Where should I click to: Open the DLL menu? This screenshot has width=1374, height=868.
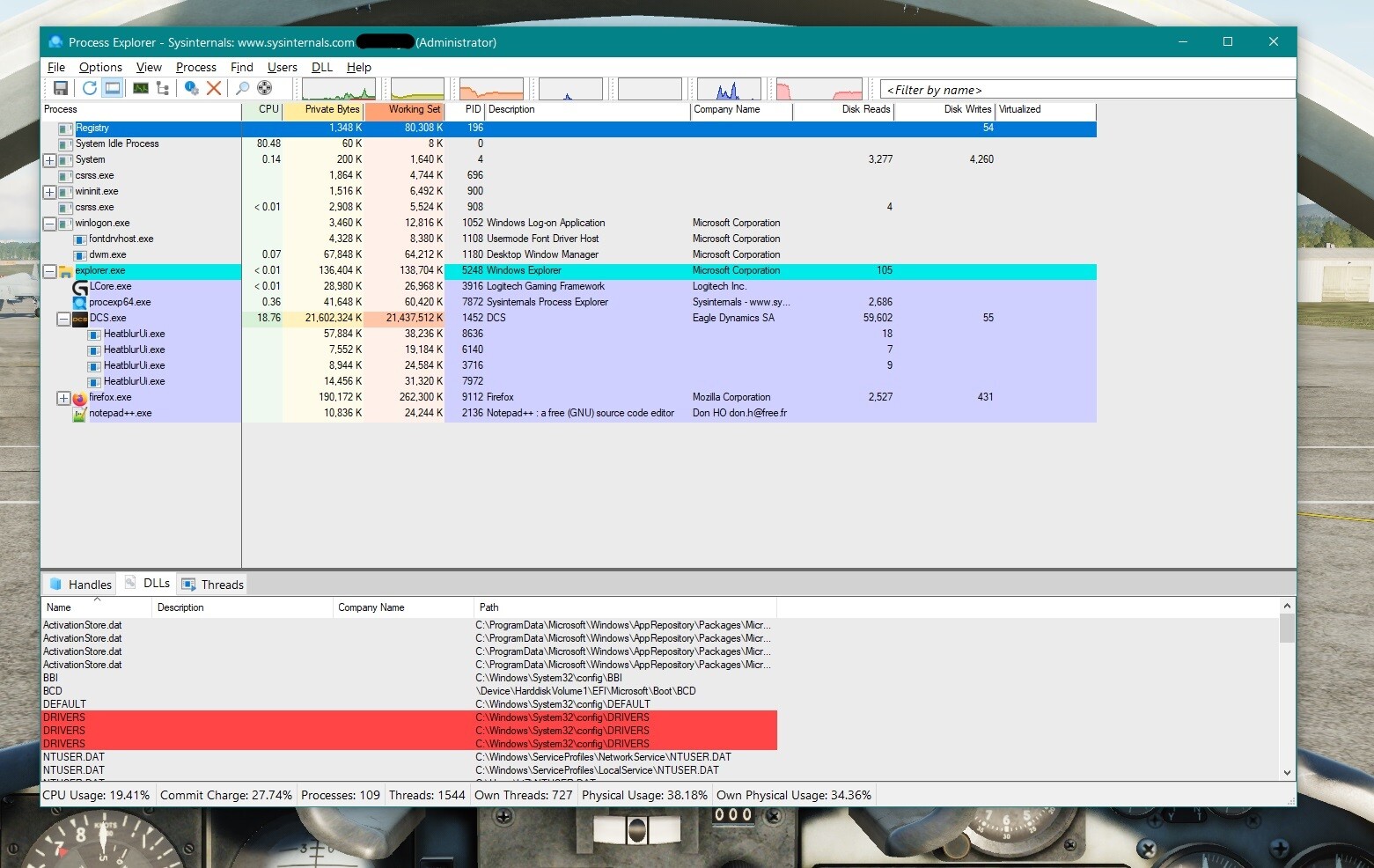tap(322, 67)
